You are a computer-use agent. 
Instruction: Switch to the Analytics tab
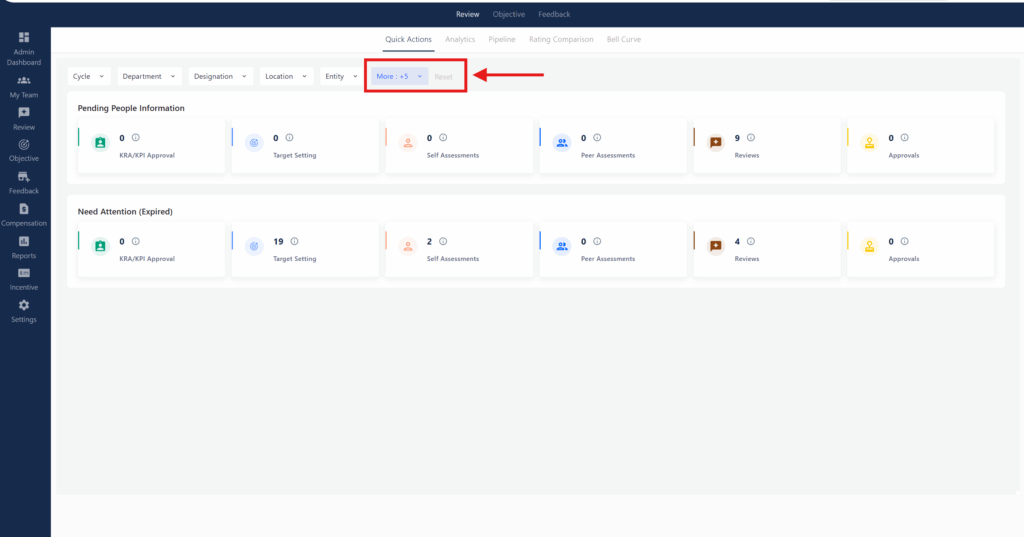click(460, 40)
